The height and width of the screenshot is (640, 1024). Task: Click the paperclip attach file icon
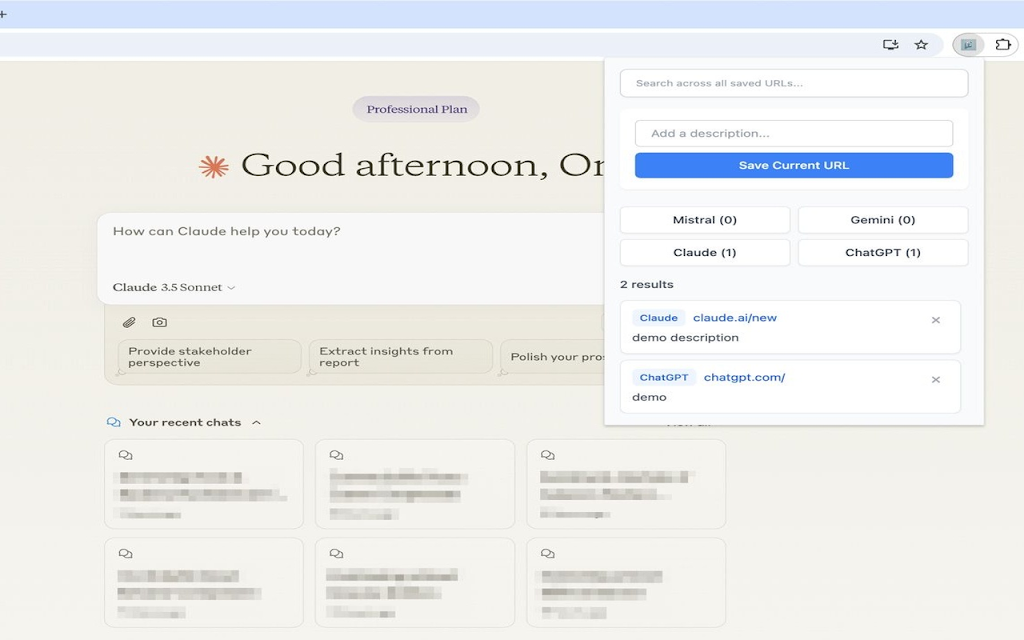point(129,322)
